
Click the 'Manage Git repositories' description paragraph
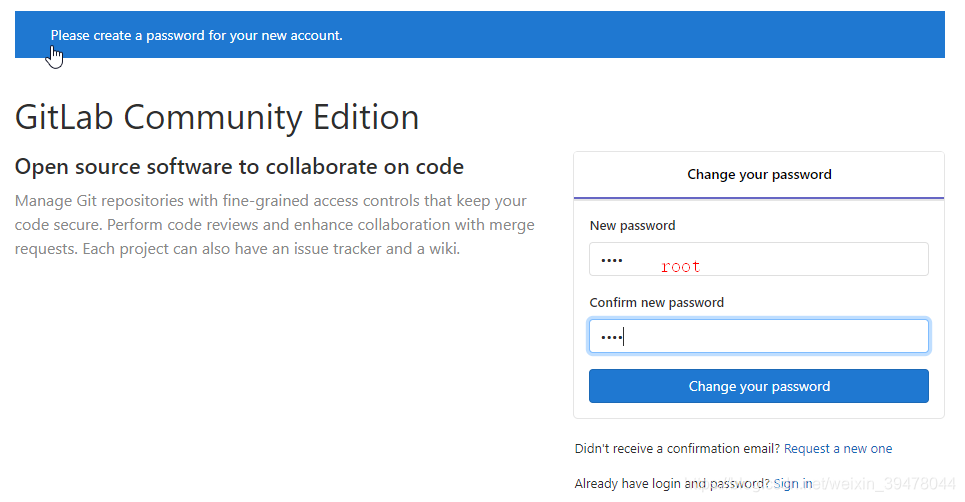[274, 225]
